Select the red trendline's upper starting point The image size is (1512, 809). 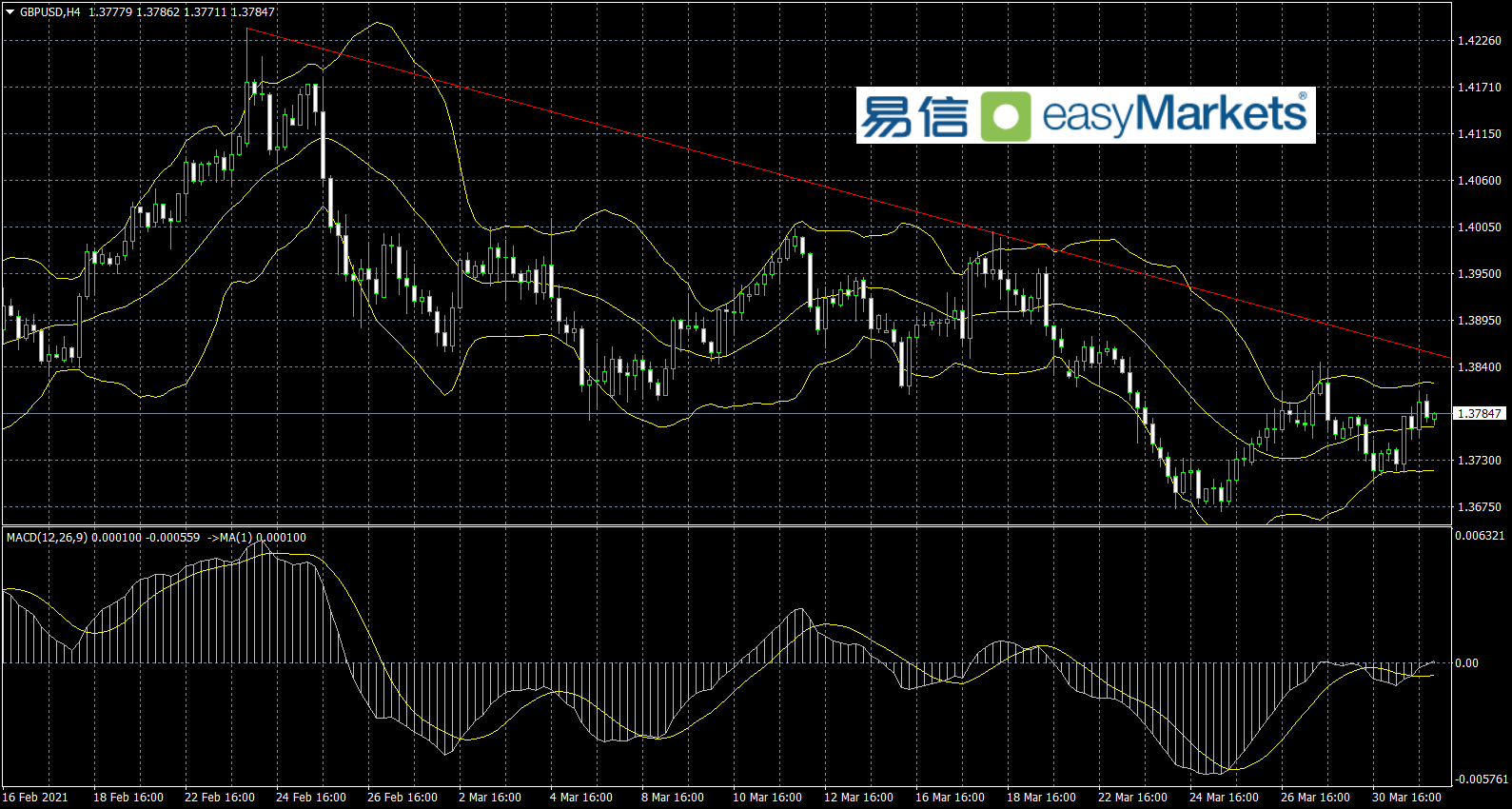(x=247, y=30)
